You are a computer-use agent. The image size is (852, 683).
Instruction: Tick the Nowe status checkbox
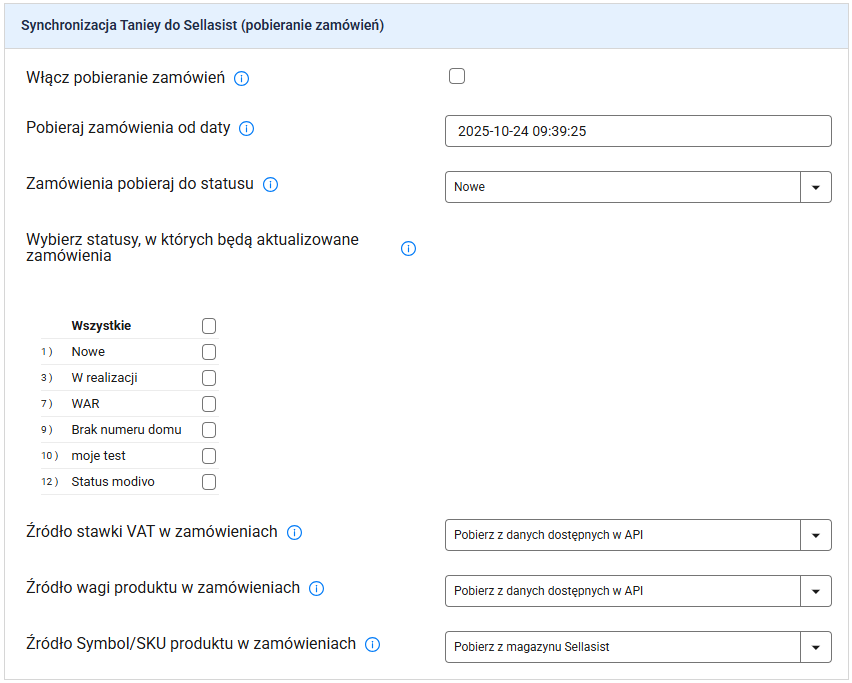coord(209,352)
